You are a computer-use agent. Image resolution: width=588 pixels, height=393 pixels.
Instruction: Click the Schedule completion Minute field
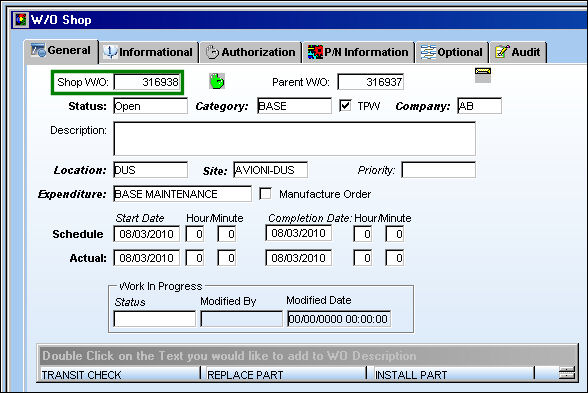pos(394,234)
